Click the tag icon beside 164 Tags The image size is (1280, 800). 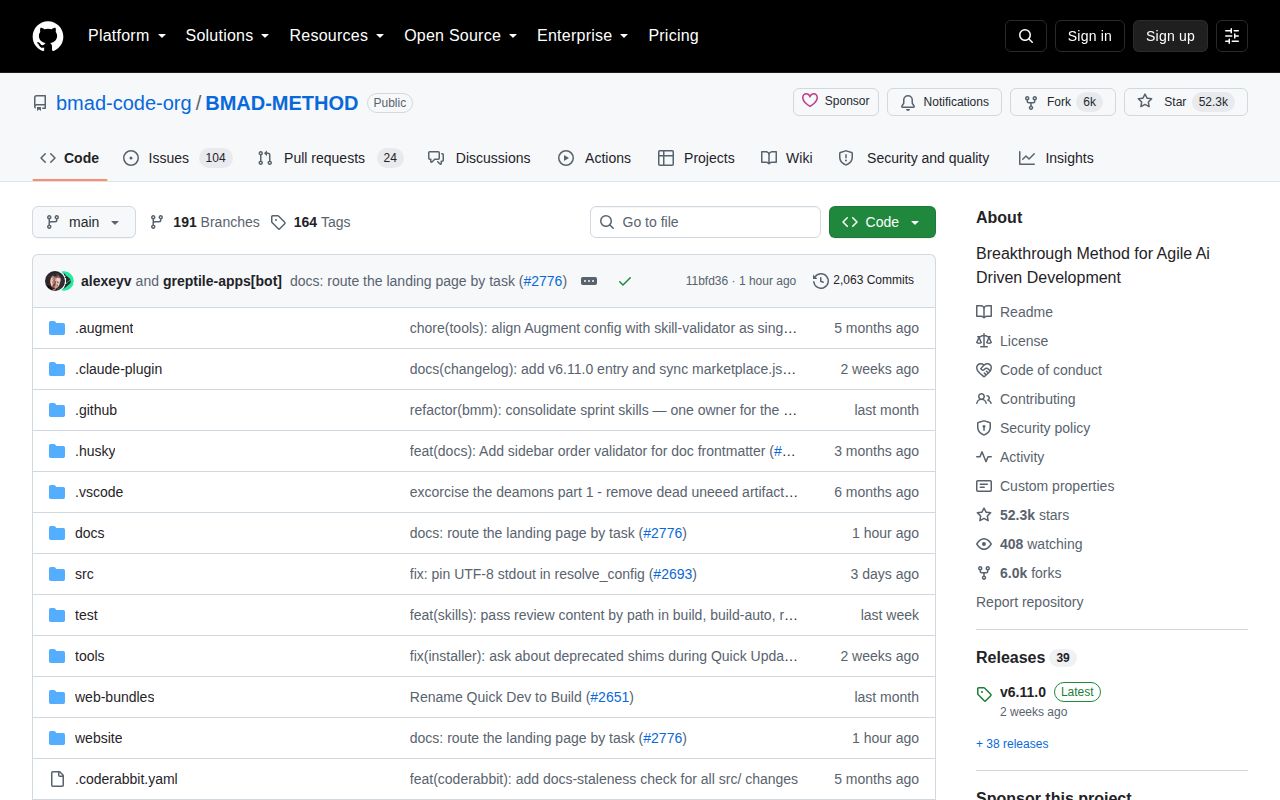[x=278, y=222]
